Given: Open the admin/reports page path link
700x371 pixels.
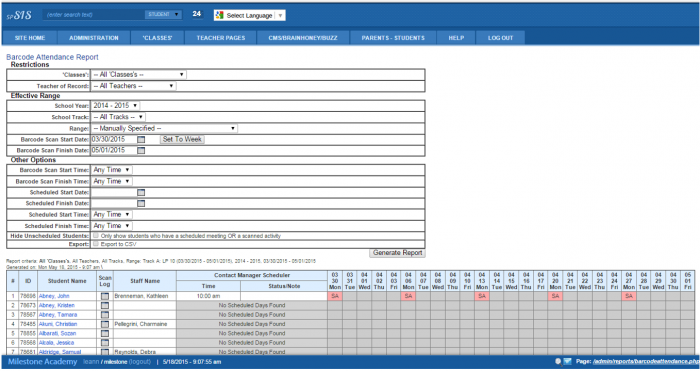Looking at the screenshot, I should click(x=646, y=362).
